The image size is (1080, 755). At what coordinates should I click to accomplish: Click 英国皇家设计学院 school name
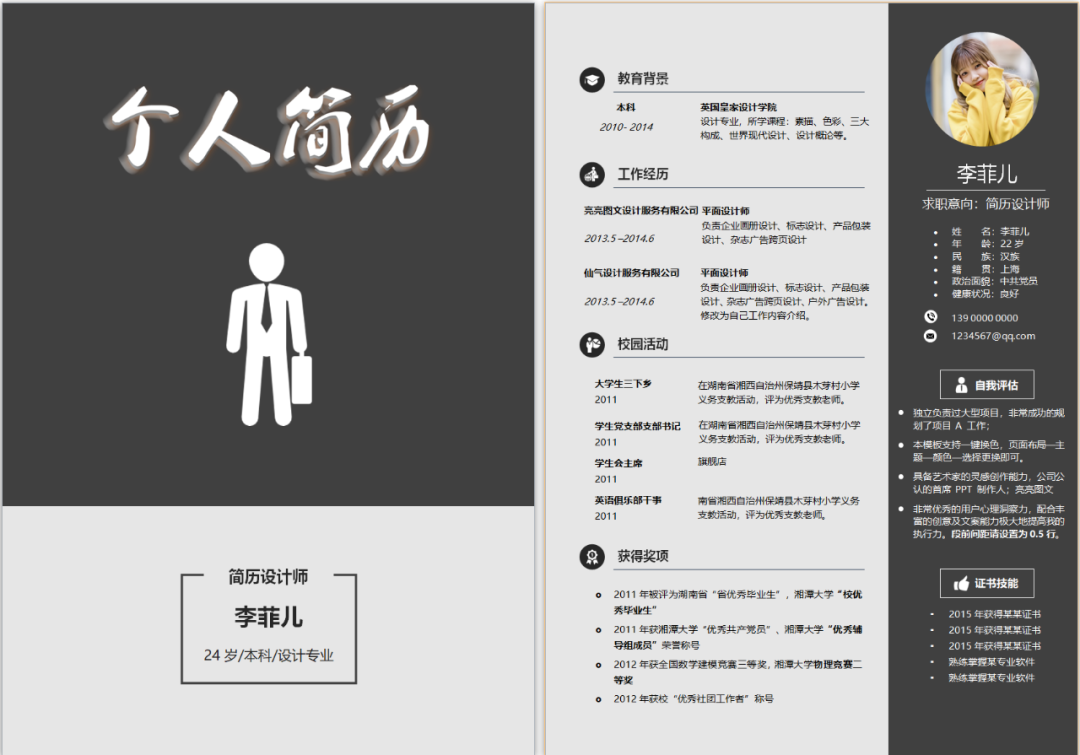pos(738,107)
